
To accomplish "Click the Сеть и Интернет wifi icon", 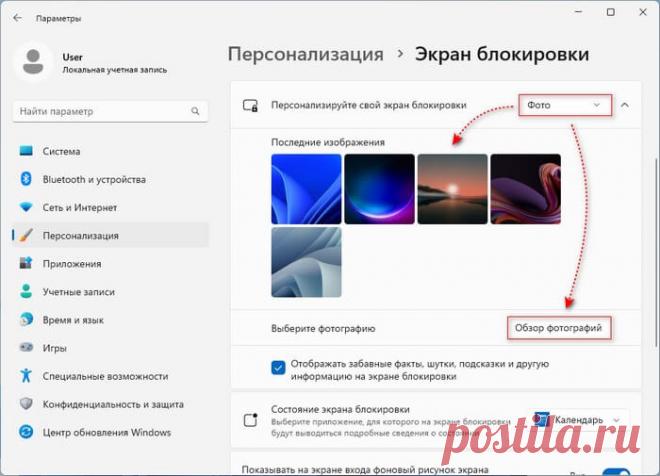I will click(x=26, y=207).
